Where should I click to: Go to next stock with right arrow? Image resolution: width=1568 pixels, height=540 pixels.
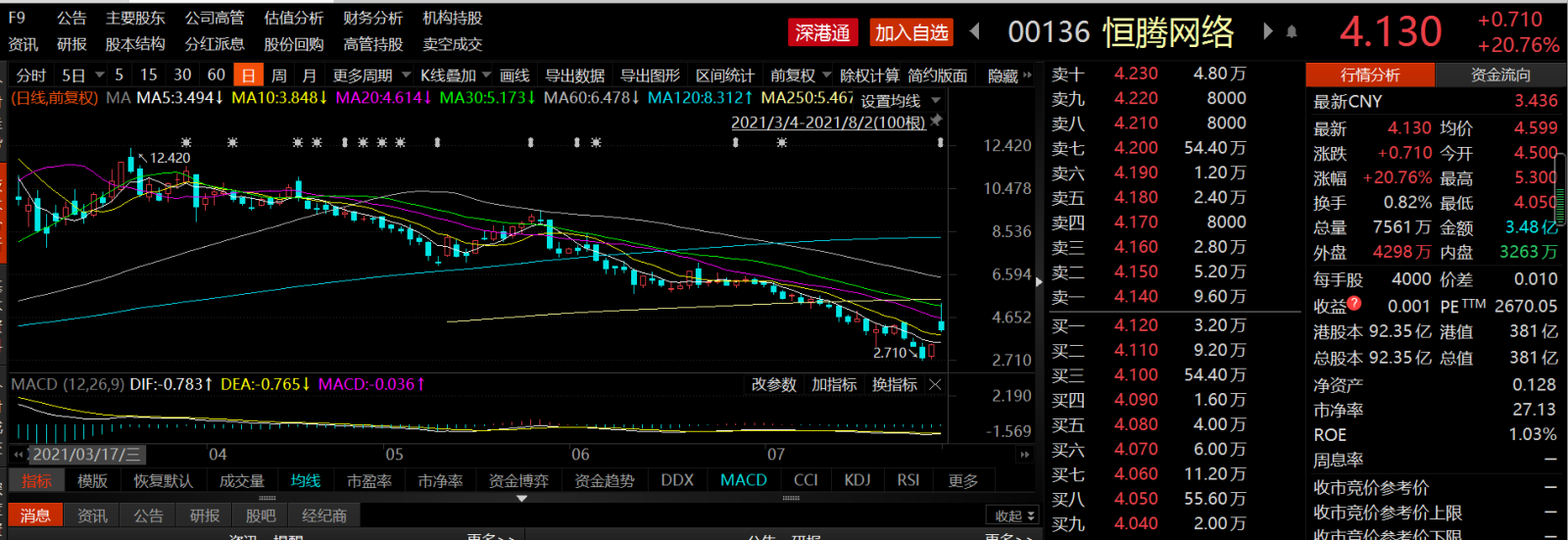pyautogui.click(x=1267, y=31)
